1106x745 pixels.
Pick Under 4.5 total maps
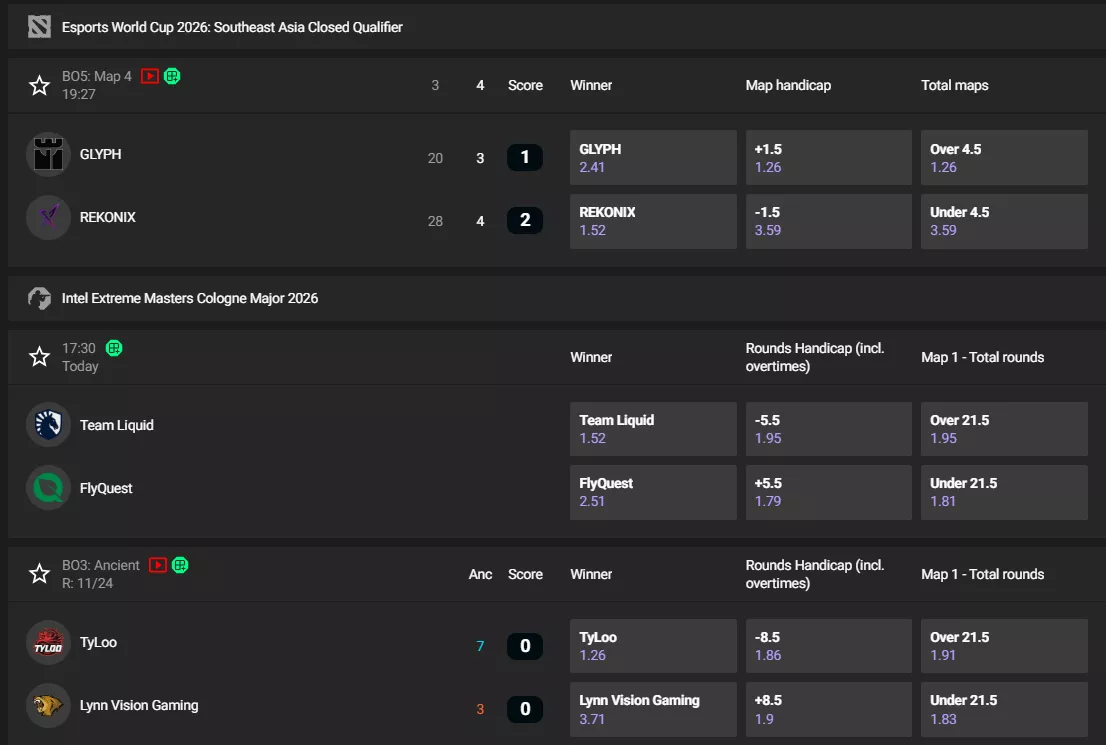coord(1004,221)
